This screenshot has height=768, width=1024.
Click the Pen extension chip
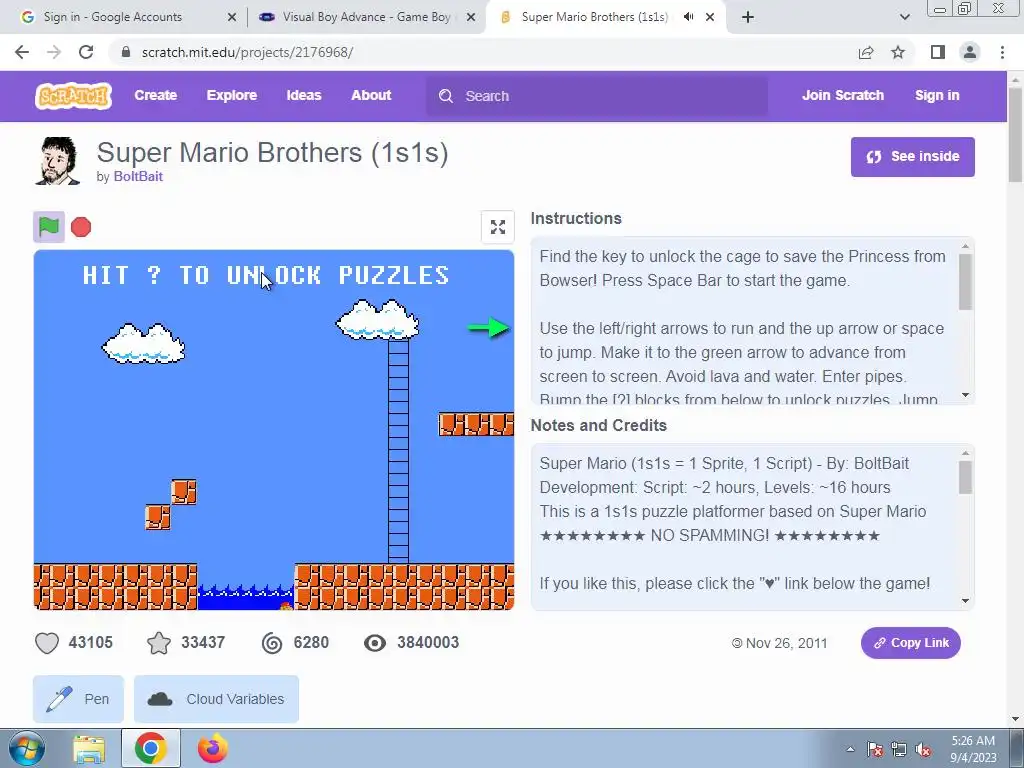pos(78,699)
